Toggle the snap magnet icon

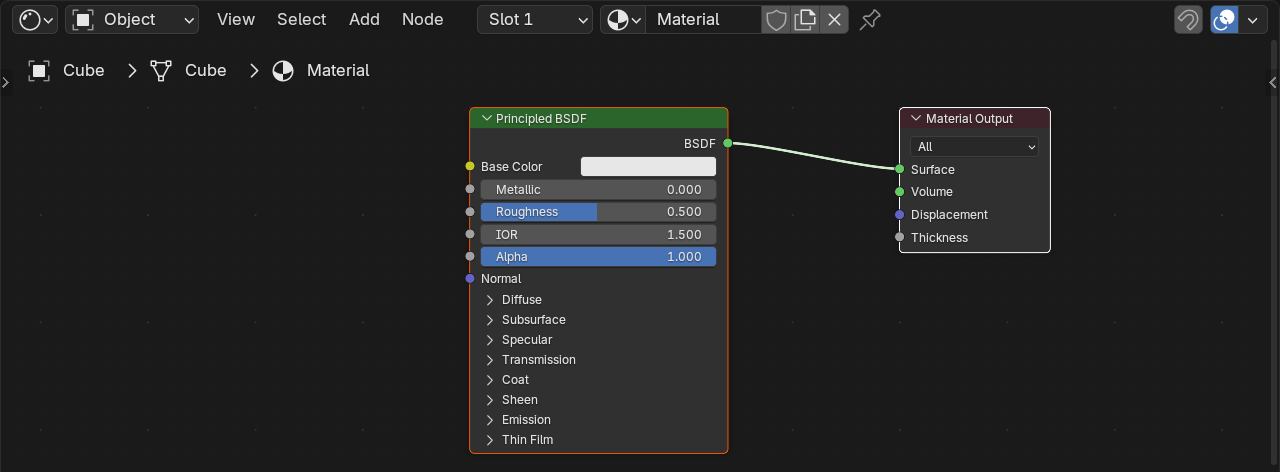pos(1188,19)
